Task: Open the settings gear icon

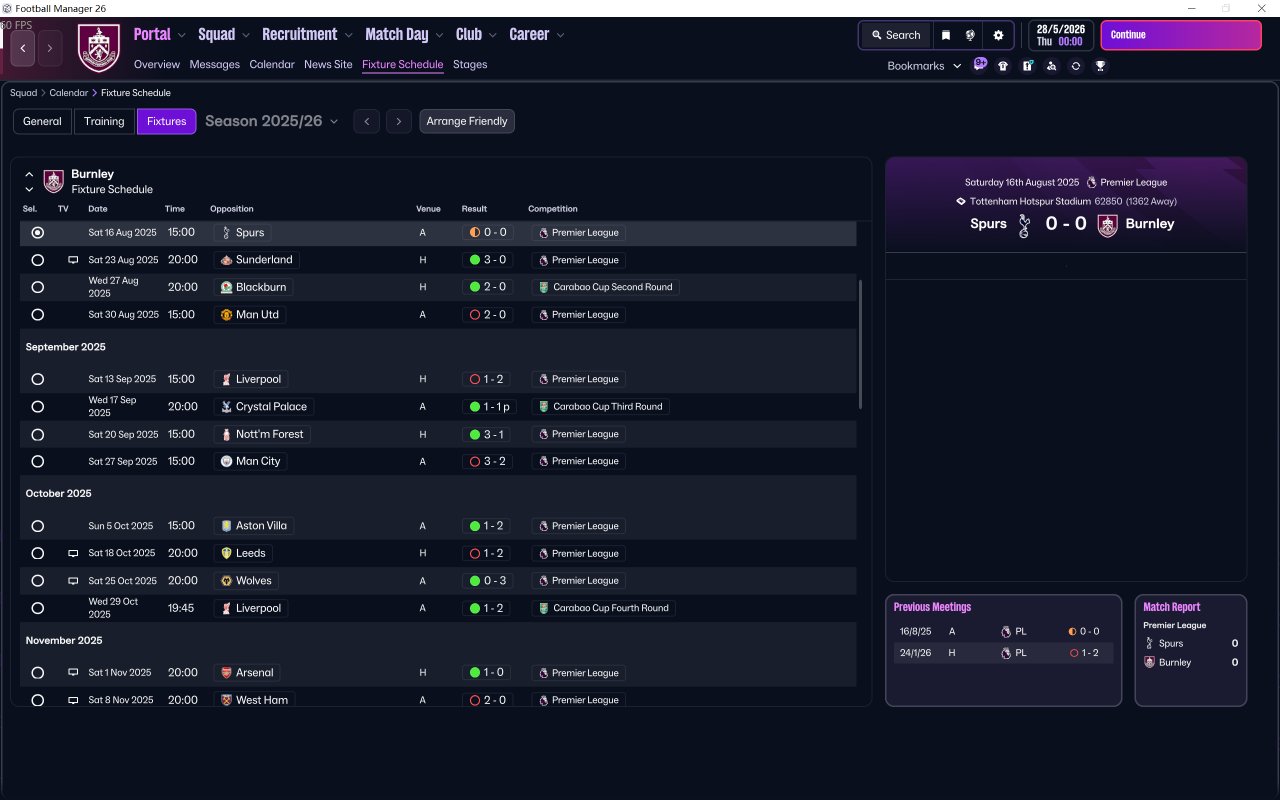Action: pyautogui.click(x=998, y=35)
